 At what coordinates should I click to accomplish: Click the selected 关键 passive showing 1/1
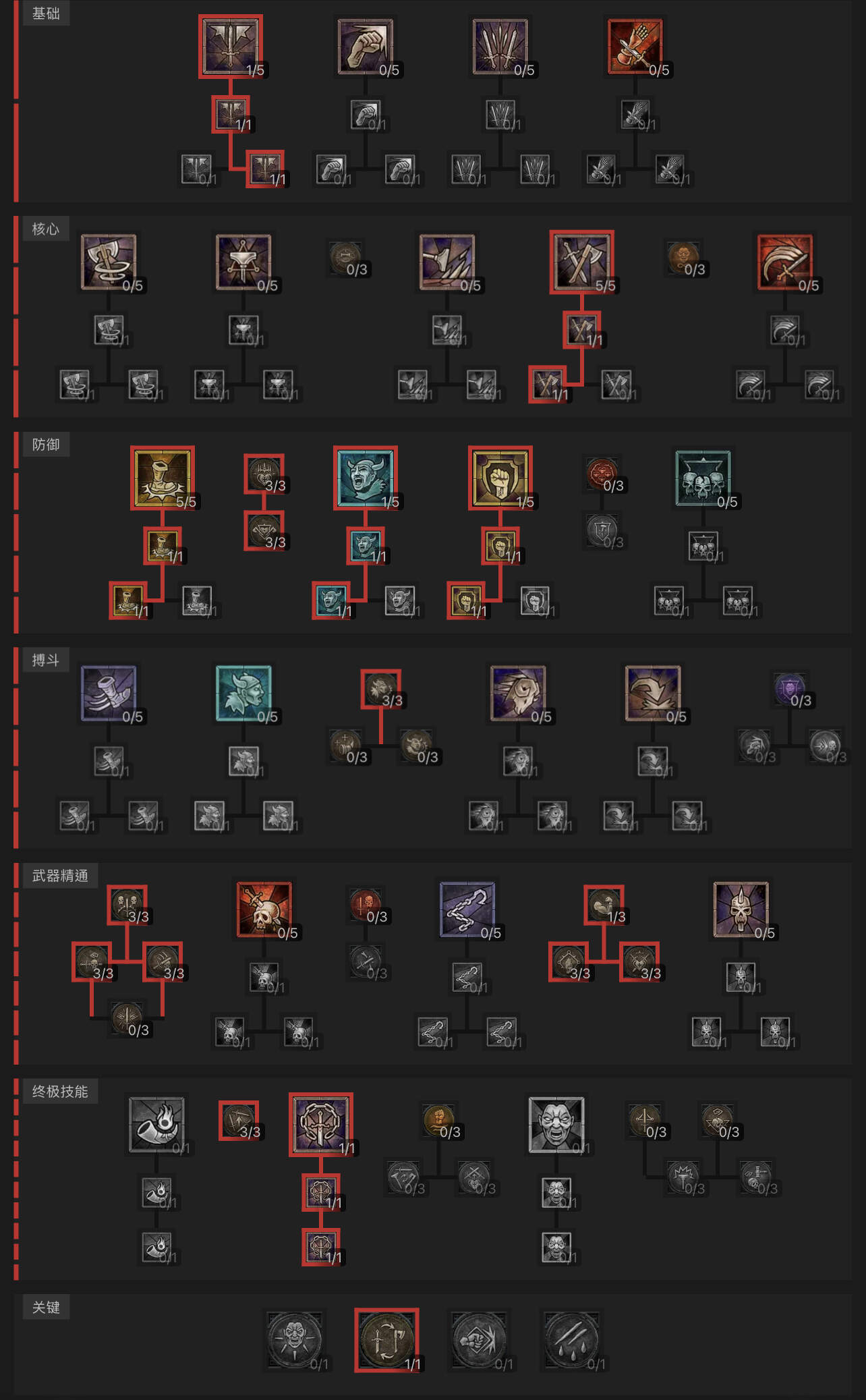[x=387, y=1340]
